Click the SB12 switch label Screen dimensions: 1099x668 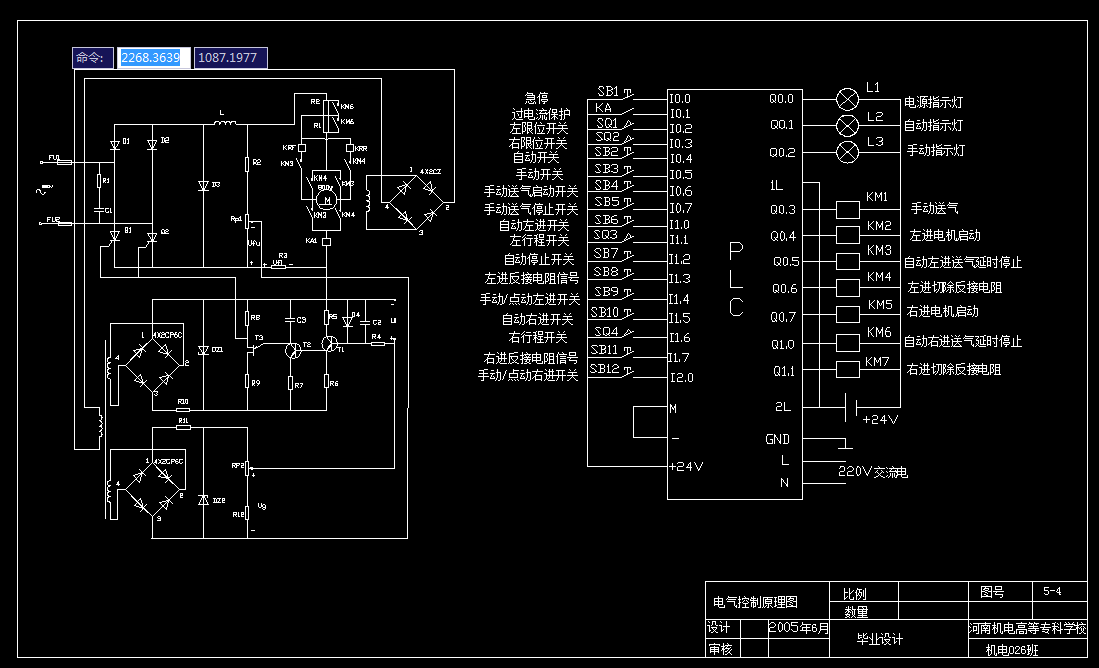point(604,369)
